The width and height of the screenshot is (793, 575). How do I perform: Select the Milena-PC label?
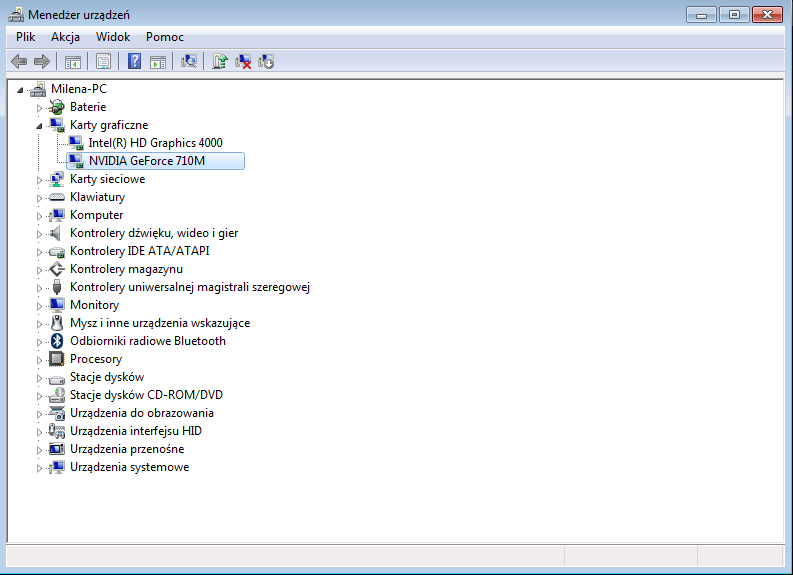(x=79, y=89)
